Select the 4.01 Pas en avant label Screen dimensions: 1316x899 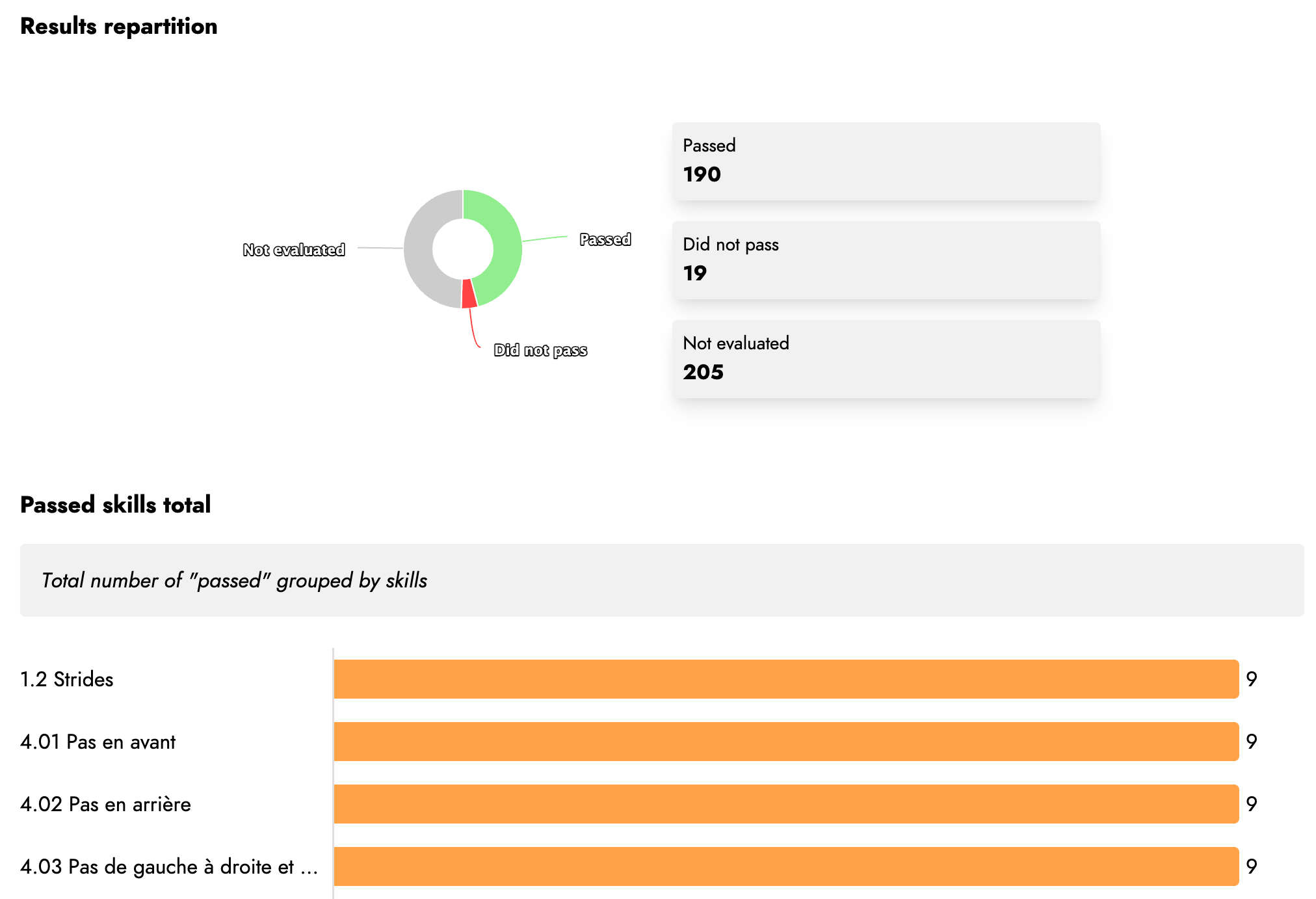(98, 742)
